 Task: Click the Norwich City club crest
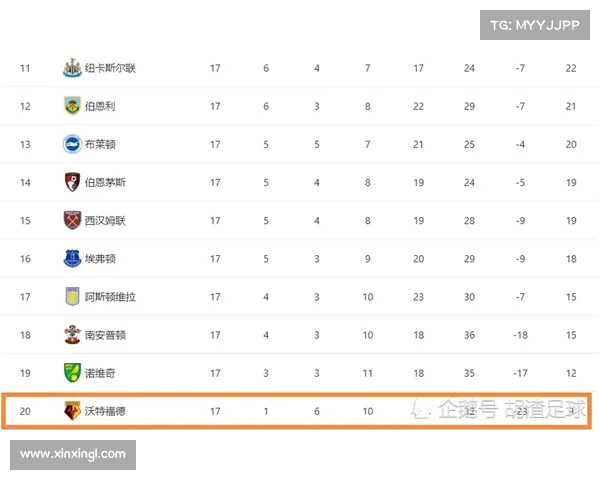(72, 373)
